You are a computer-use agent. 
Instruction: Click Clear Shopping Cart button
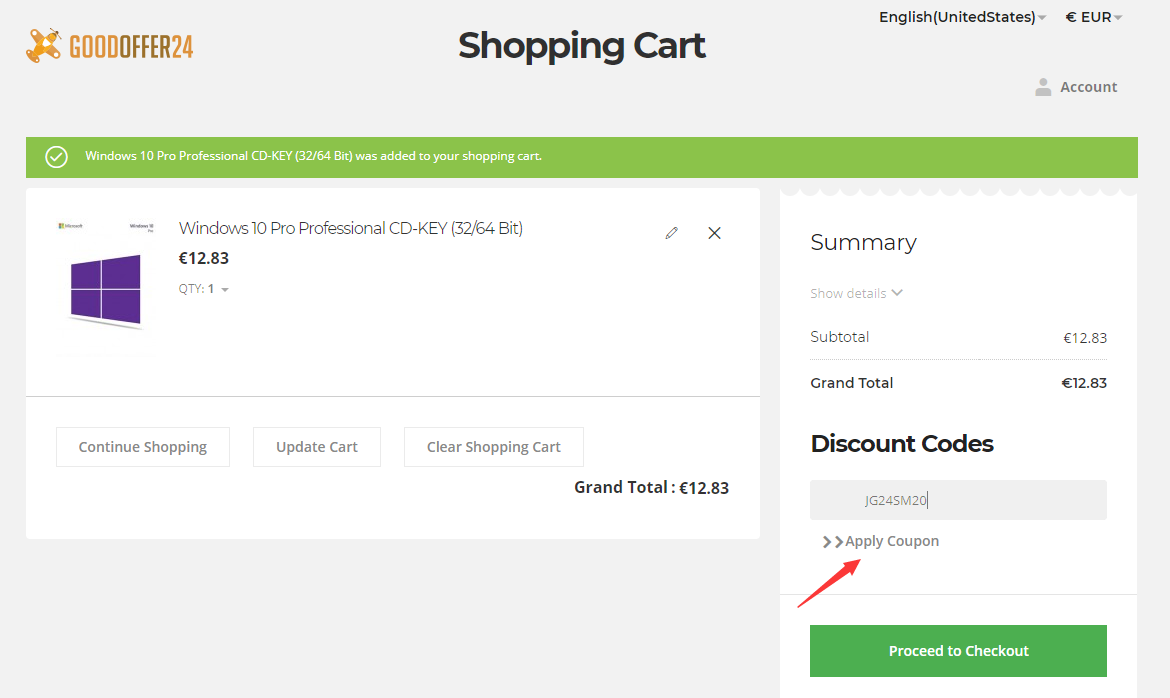point(494,447)
